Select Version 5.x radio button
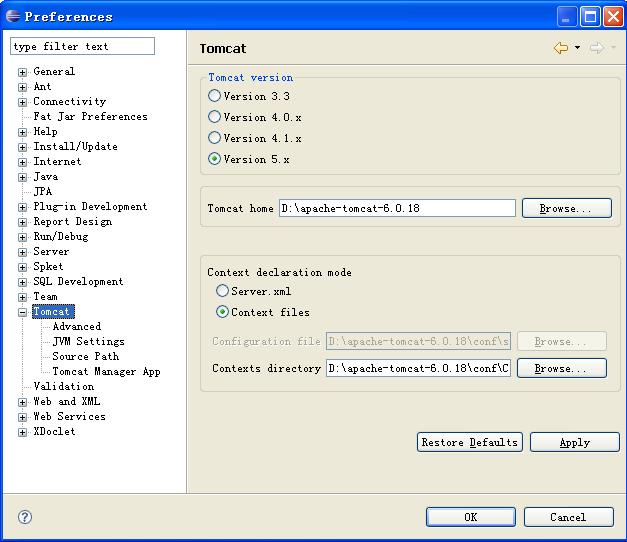The image size is (627, 542). pyautogui.click(x=214, y=159)
